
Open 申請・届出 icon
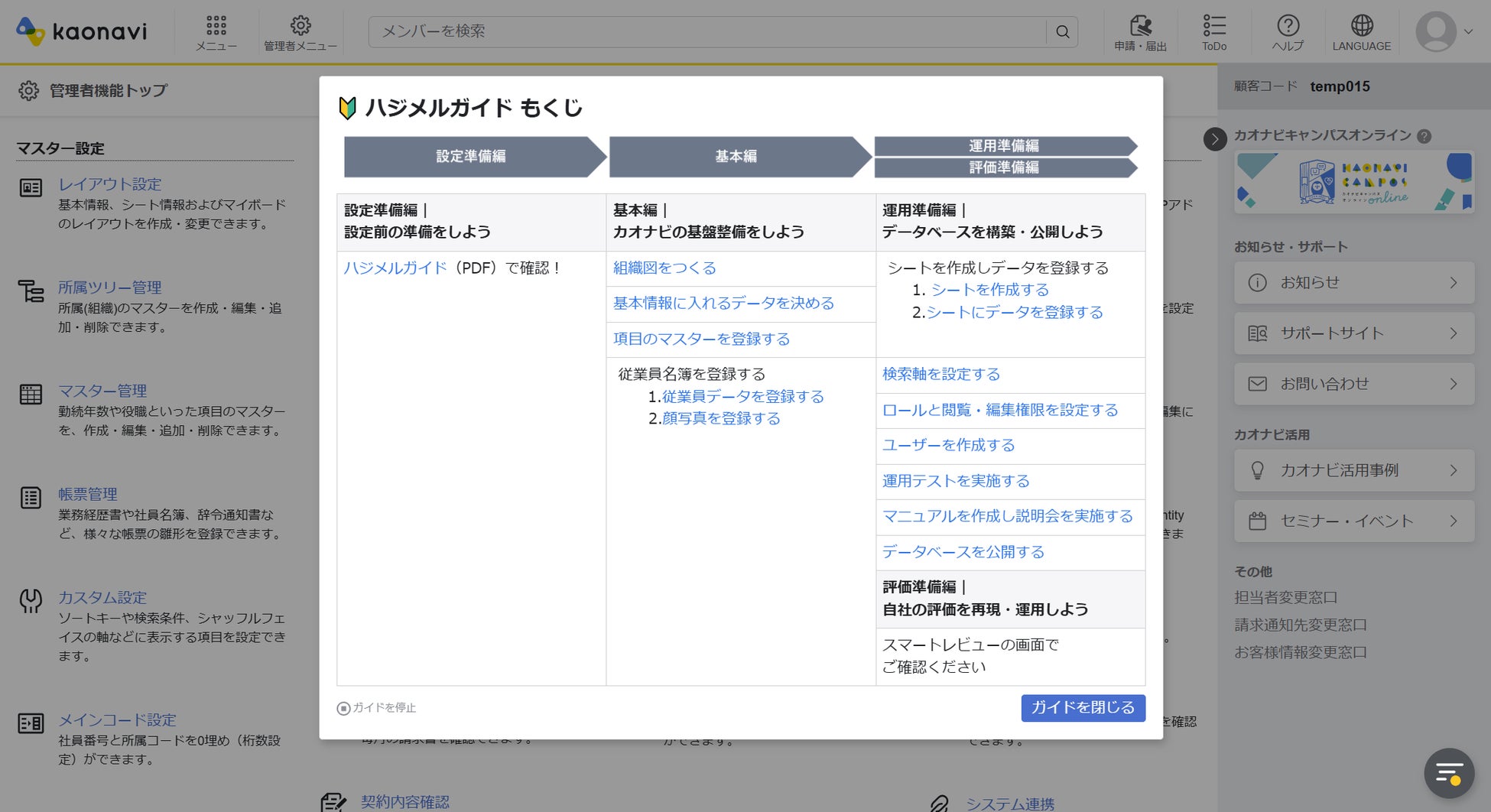tap(1140, 25)
